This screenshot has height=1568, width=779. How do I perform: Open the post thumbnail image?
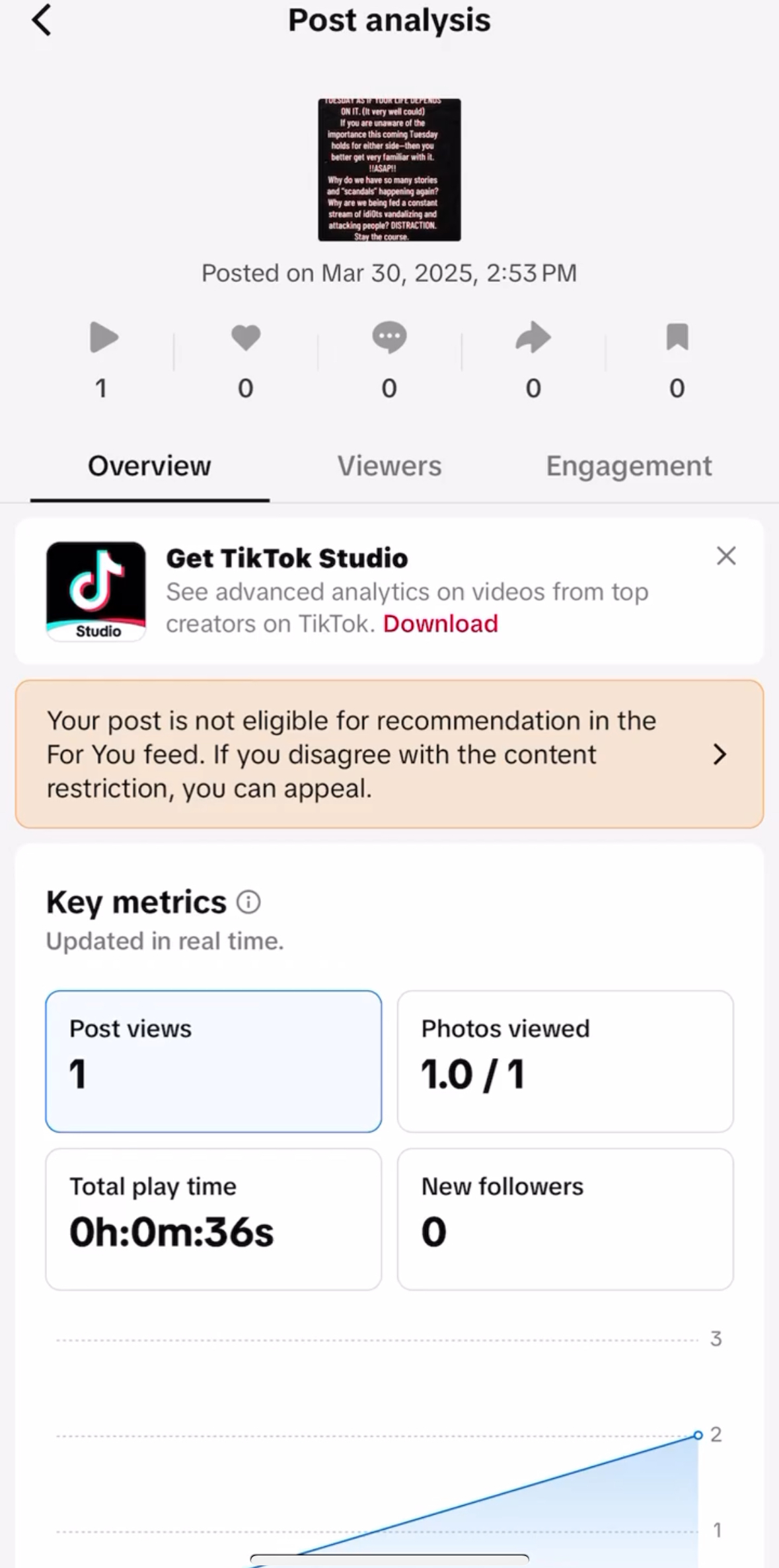click(x=389, y=170)
